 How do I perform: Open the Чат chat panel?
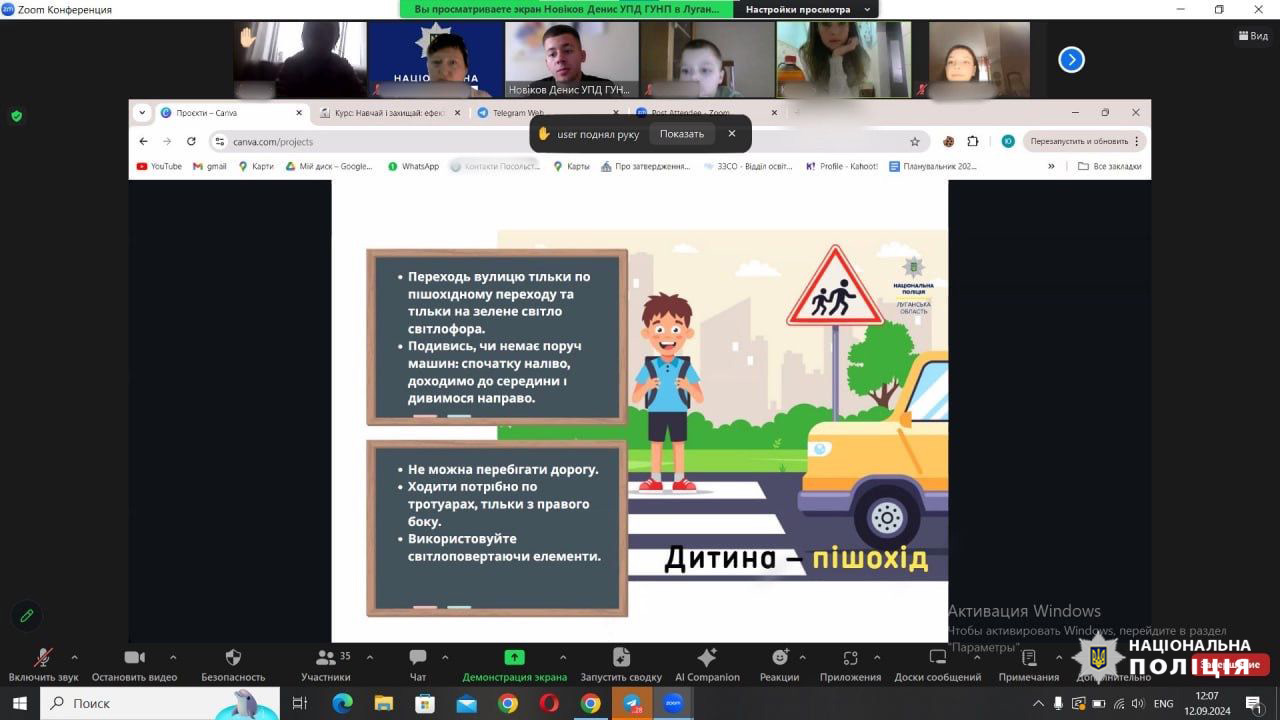tap(418, 658)
